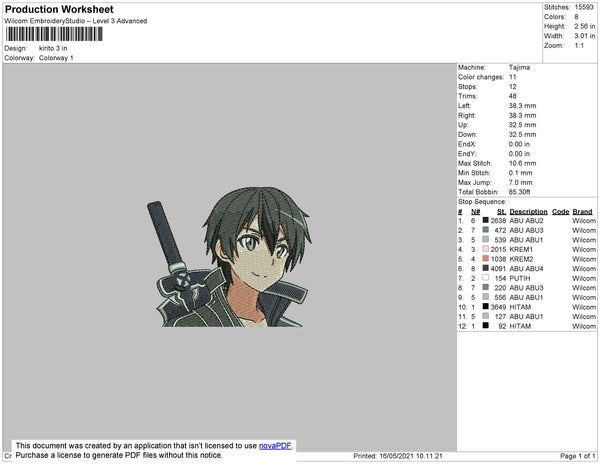Click the Width value '3.01 in'
The width and height of the screenshot is (600, 464).
click(x=585, y=36)
